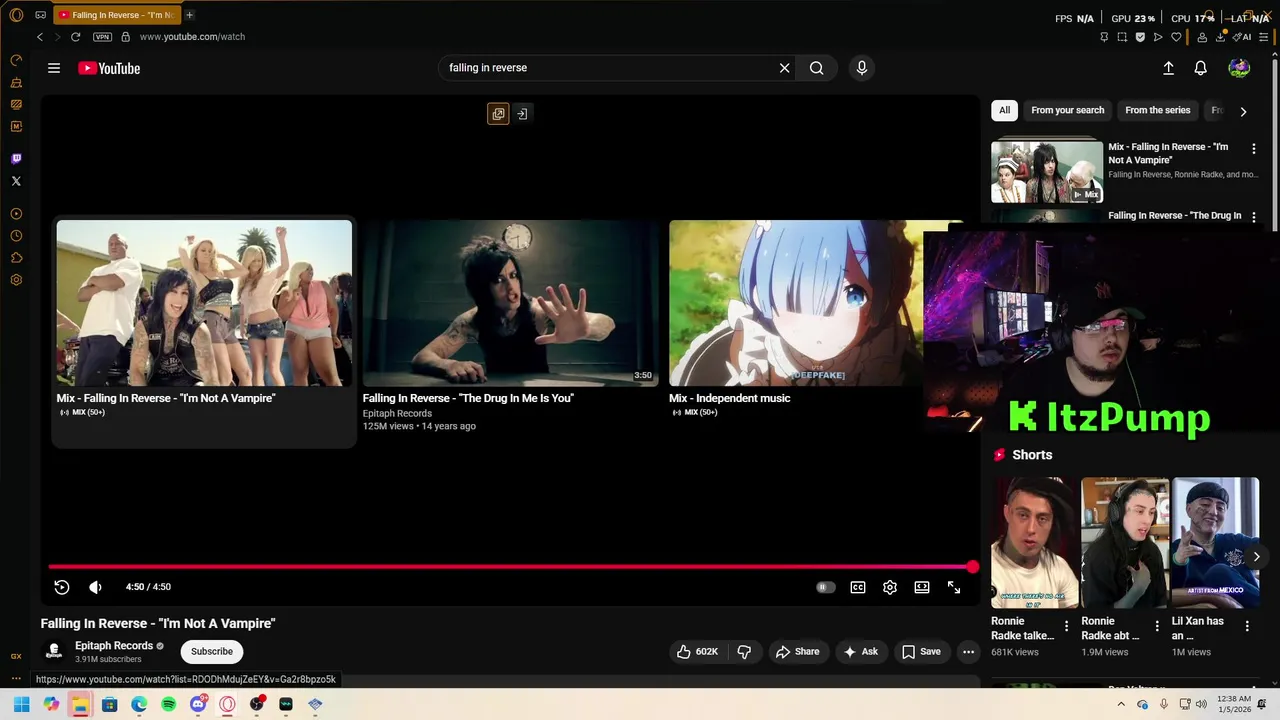Go to the YouTube home logo
Viewport: 1280px width, 720px height.
[109, 68]
